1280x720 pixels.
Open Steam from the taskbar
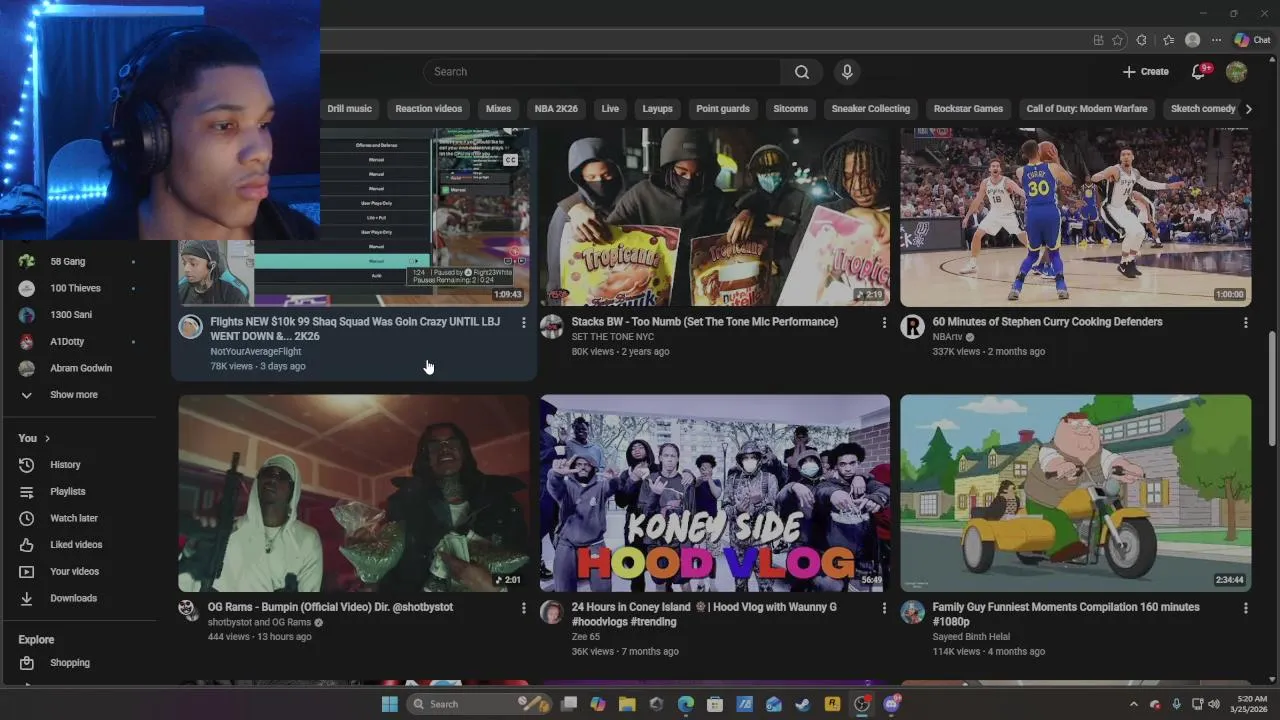[803, 704]
